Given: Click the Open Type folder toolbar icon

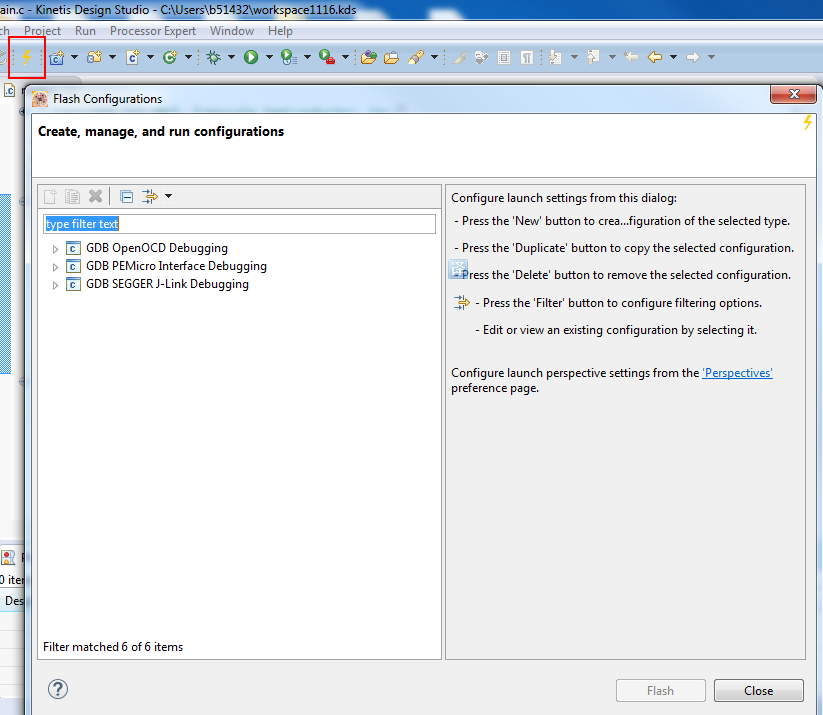Looking at the screenshot, I should tap(369, 57).
